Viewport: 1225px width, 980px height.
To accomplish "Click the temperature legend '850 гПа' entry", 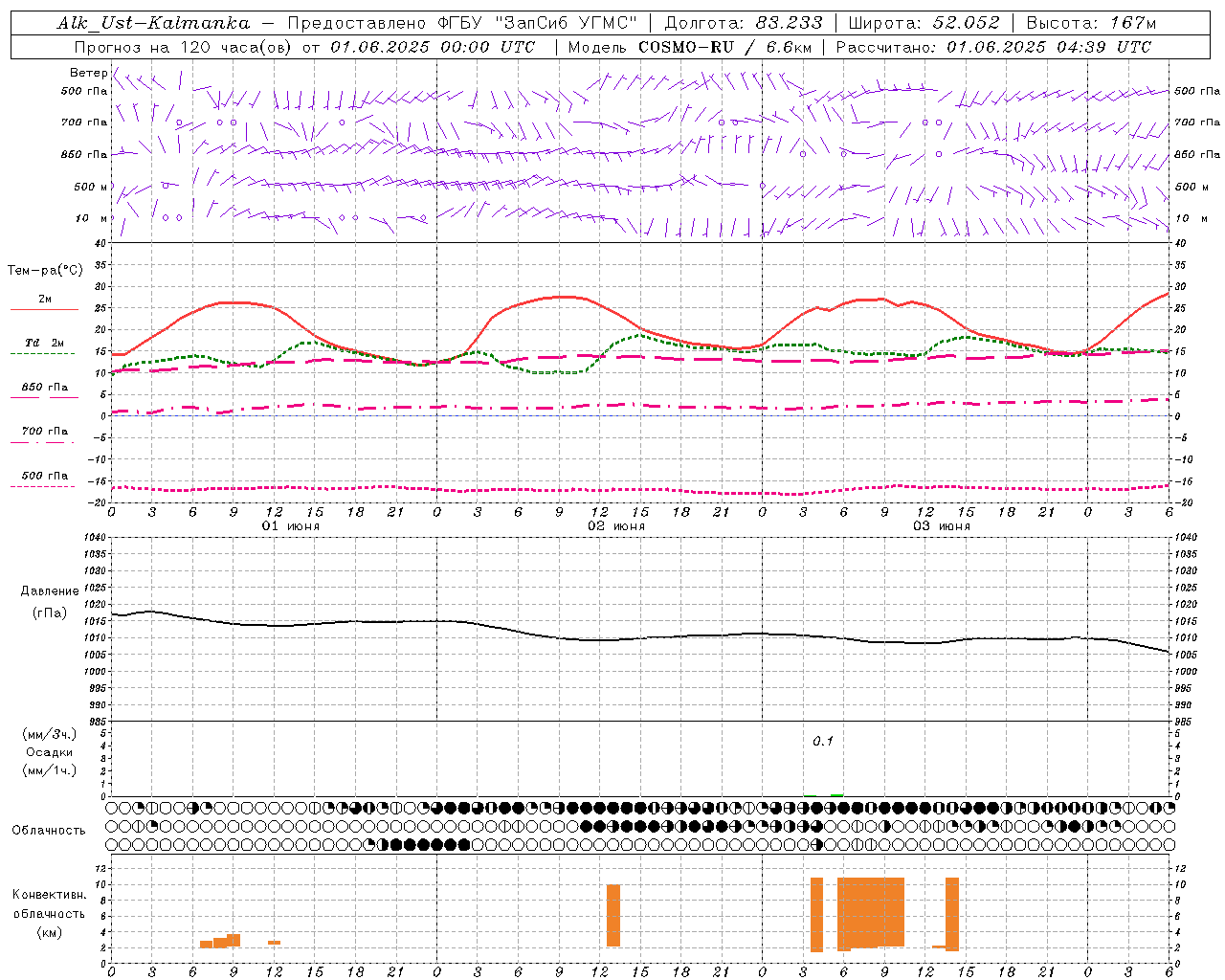I will 45,388.
